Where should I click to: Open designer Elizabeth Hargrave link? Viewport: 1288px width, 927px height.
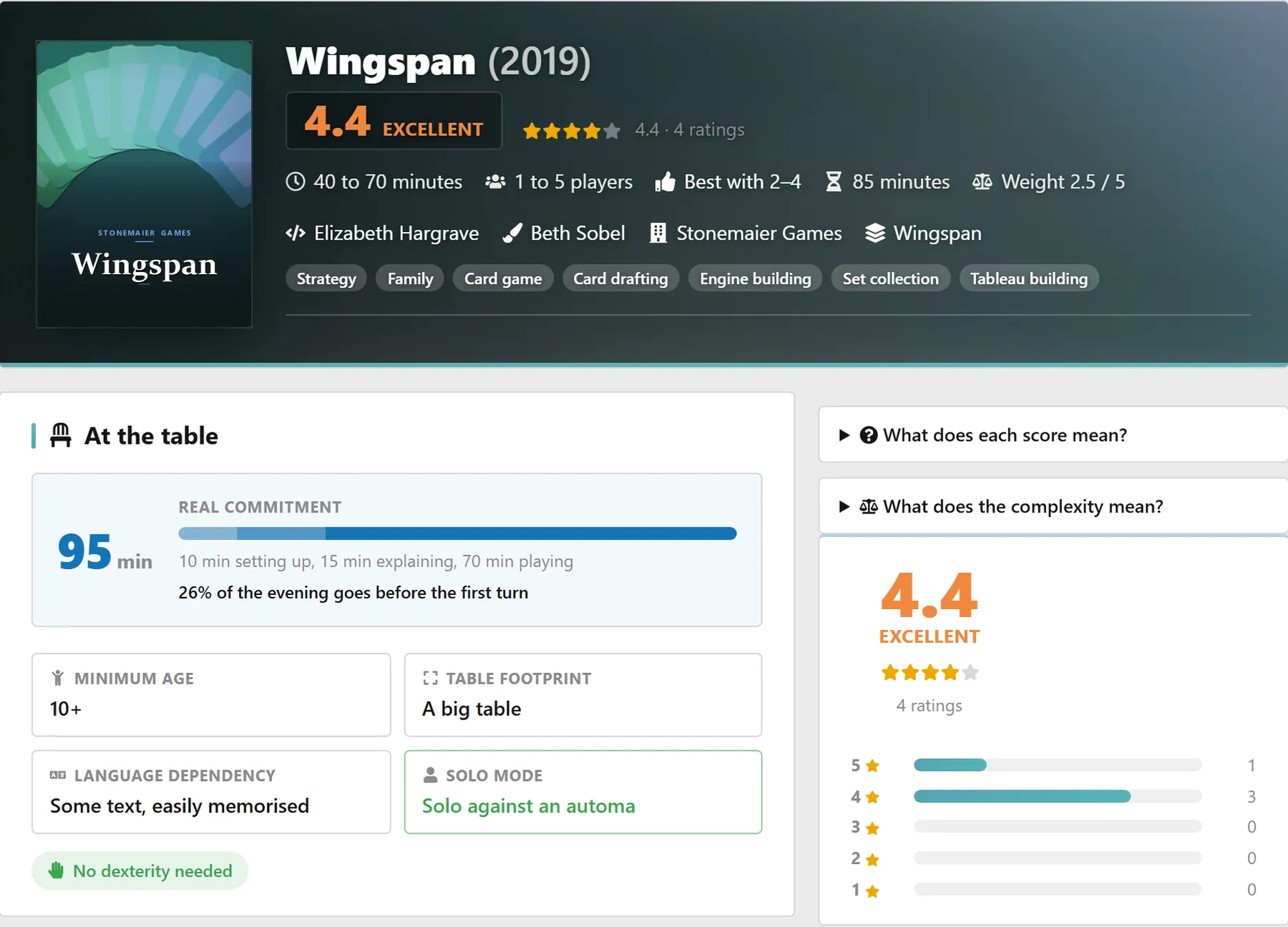coord(396,233)
